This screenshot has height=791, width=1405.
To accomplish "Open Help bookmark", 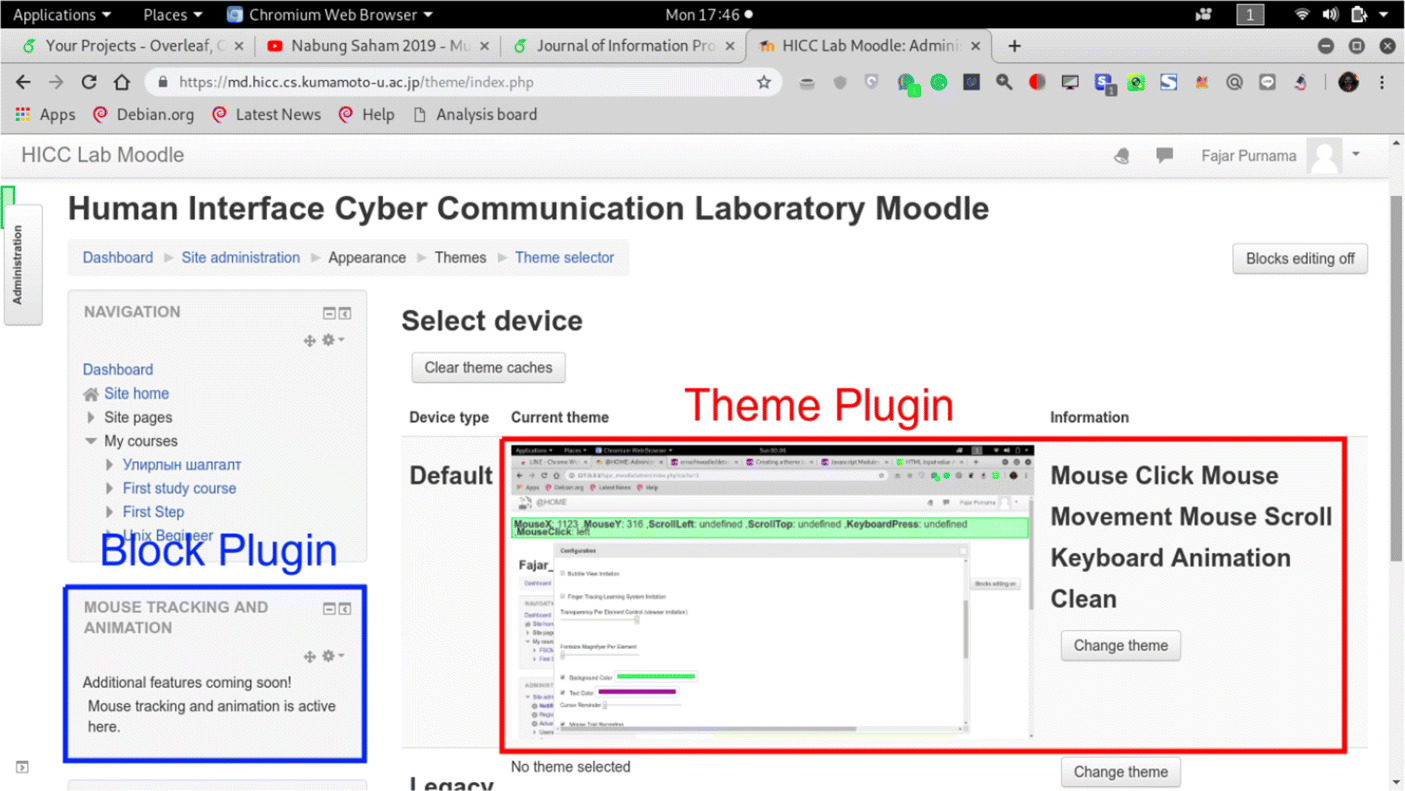I will pyautogui.click(x=366, y=115).
